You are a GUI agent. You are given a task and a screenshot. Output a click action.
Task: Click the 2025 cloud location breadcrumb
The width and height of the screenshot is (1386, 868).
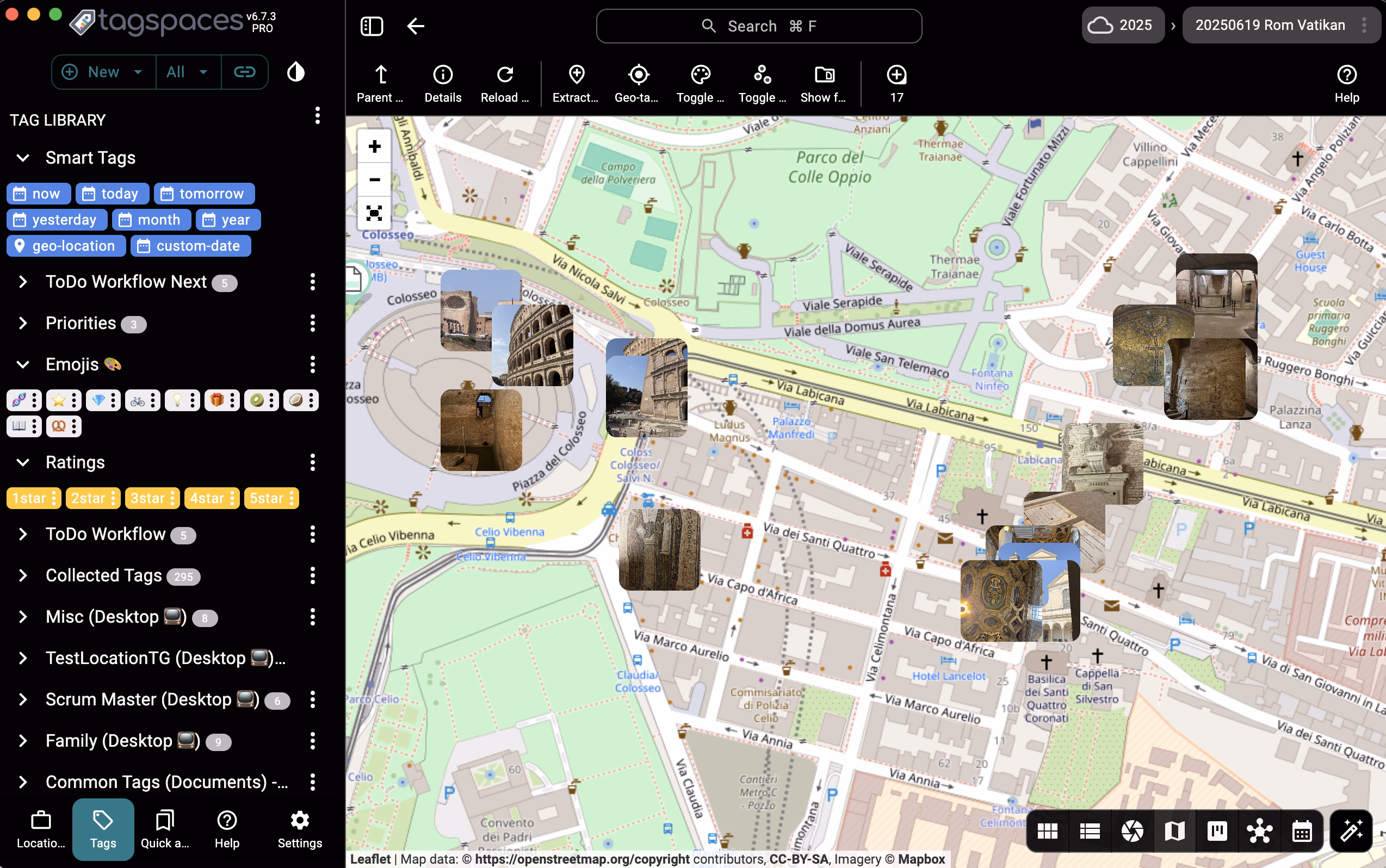[1122, 24]
